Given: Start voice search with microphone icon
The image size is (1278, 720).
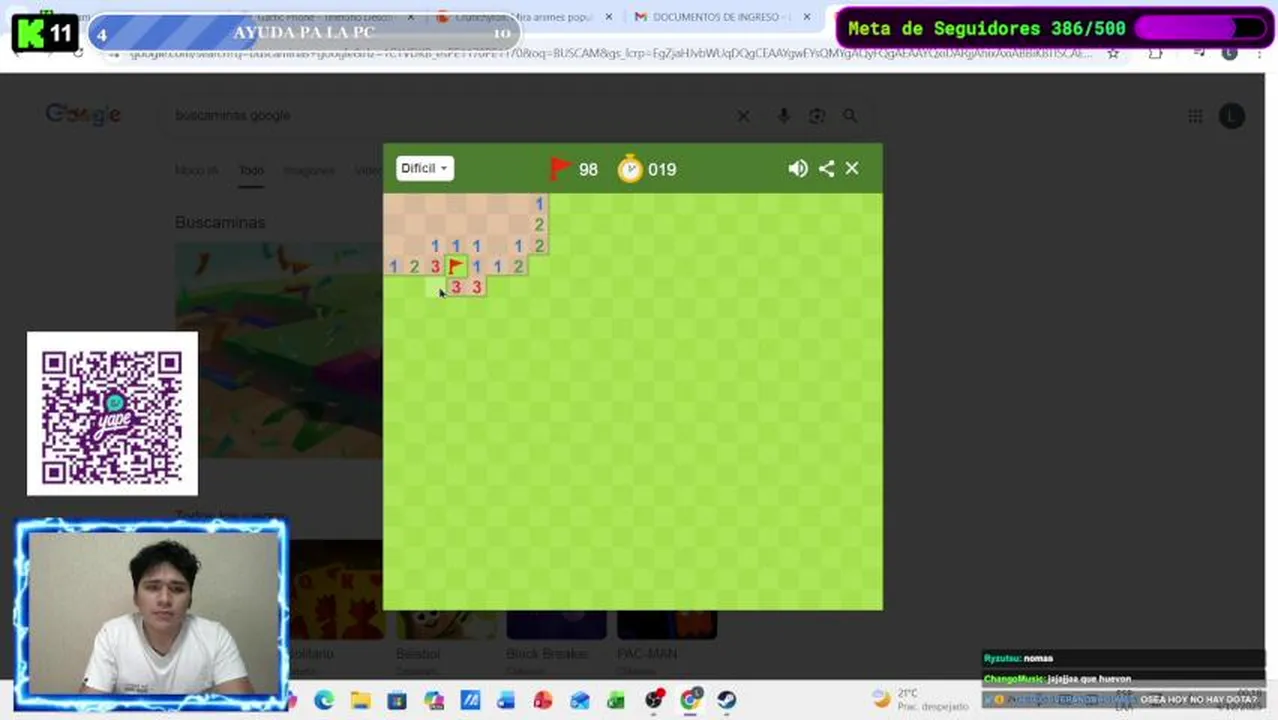Looking at the screenshot, I should [x=783, y=116].
